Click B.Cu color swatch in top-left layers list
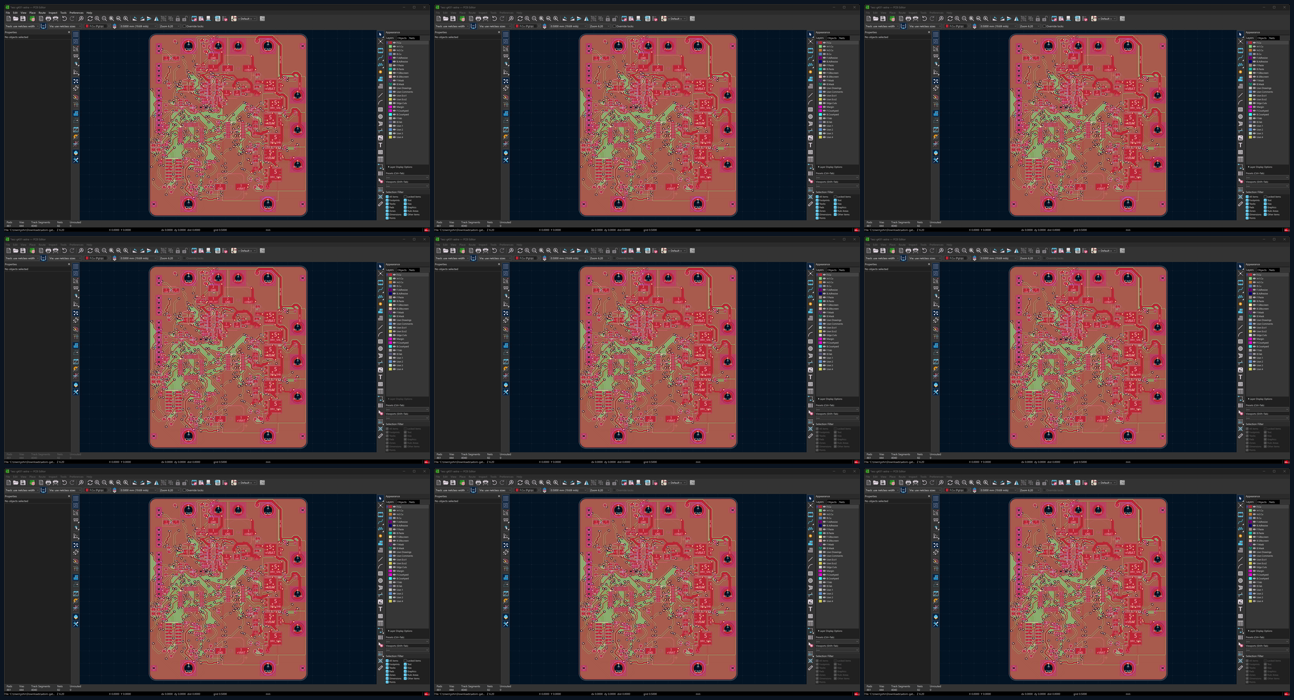Viewport: 1294px width, 700px height. point(390,53)
